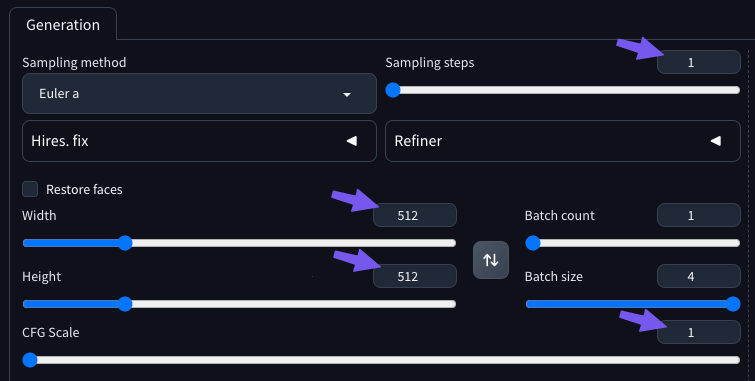
Task: Click the Hires. fix triangle icon
Action: pos(352,141)
